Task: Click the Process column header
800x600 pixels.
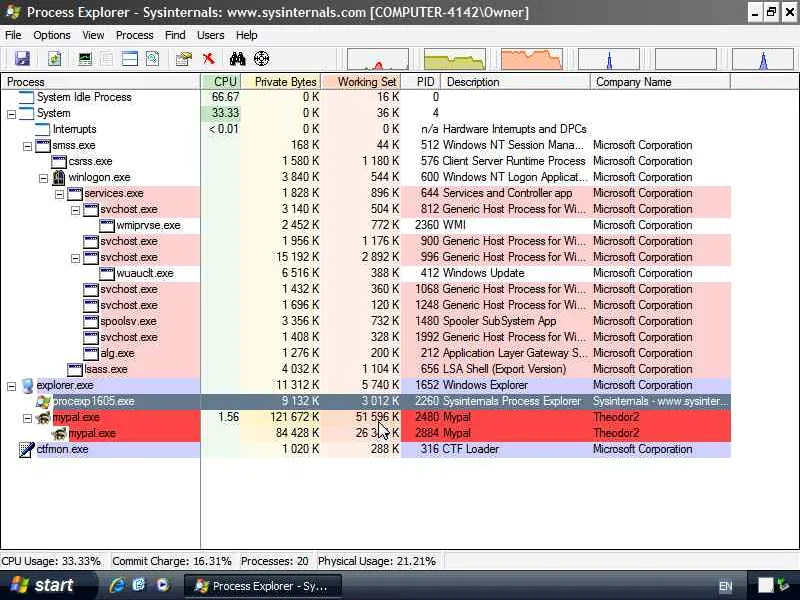Action: click(x=101, y=82)
